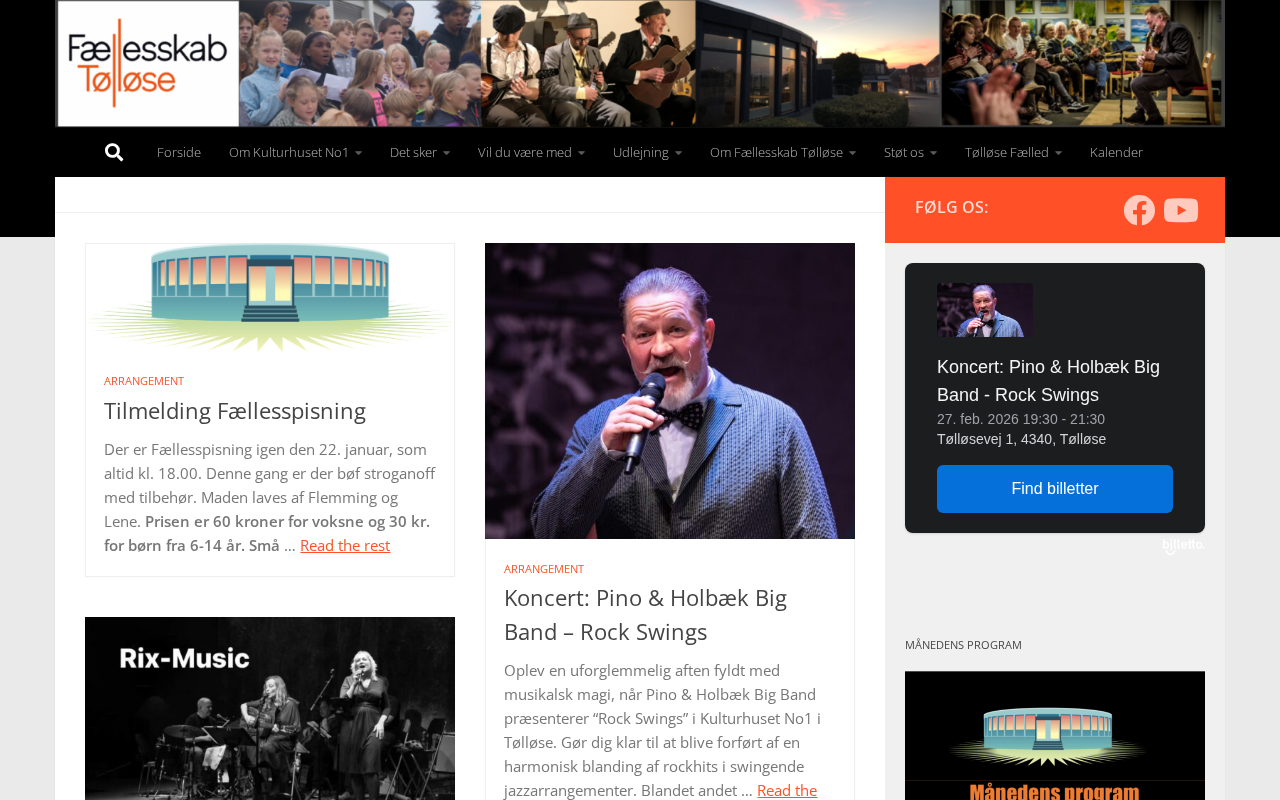Open the YouTube channel icon
The width and height of the screenshot is (1280, 800).
(1181, 210)
